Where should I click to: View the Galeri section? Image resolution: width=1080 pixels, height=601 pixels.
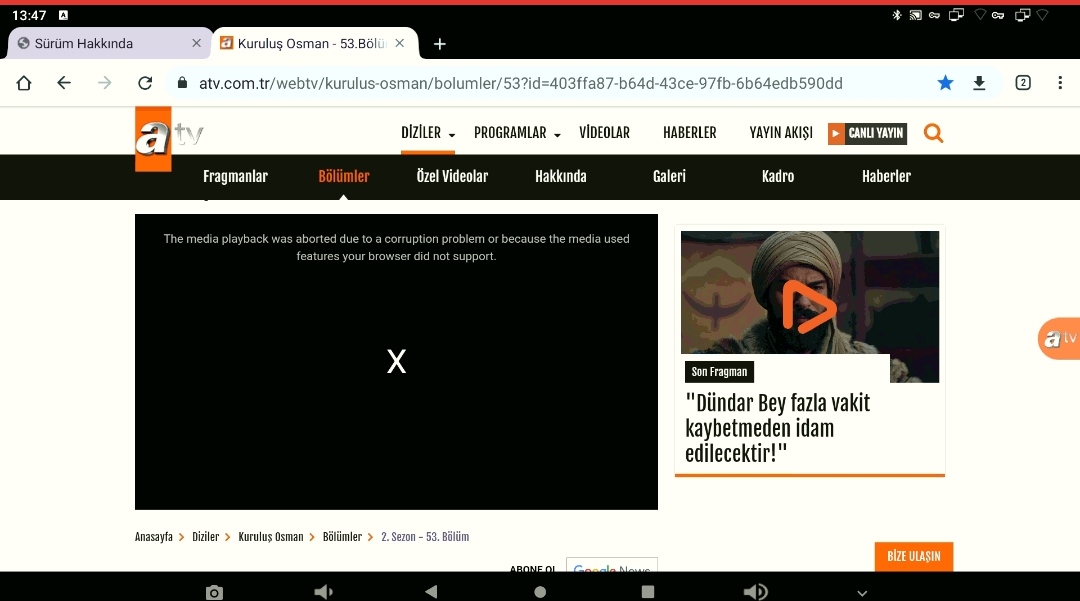[x=669, y=176]
